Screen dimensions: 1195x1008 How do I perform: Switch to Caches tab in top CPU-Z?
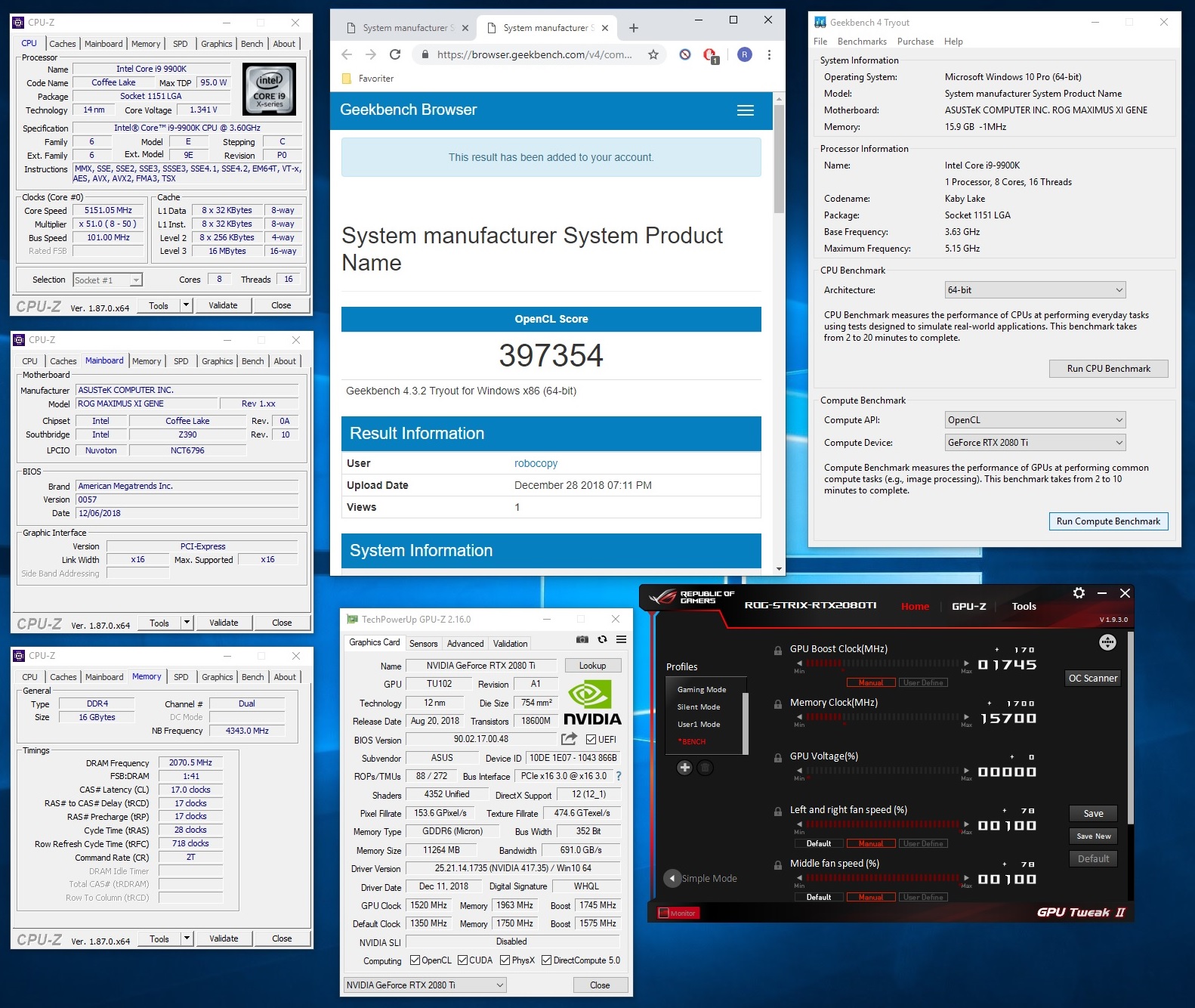point(63,44)
